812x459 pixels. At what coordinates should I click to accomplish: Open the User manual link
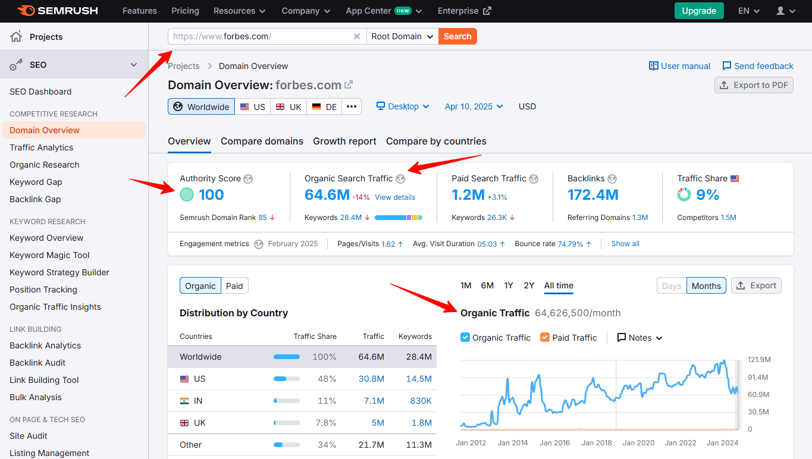(679, 66)
